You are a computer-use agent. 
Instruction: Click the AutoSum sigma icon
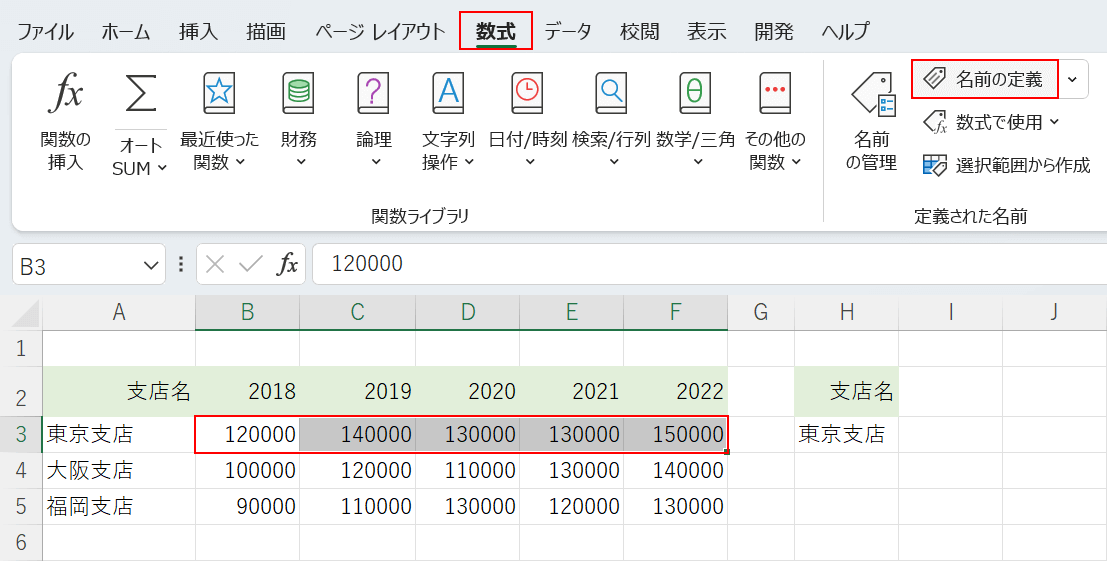tap(140, 95)
